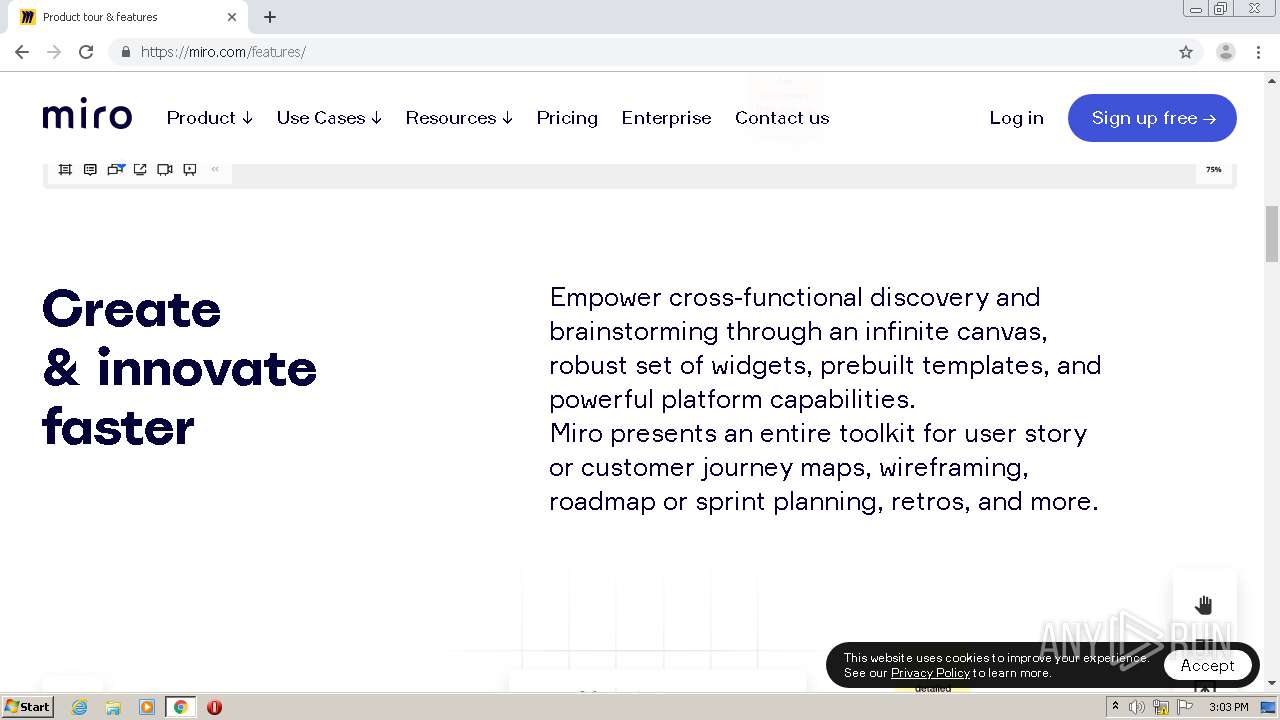Click the chat cards icon with blue badge
The height and width of the screenshot is (720, 1280).
click(115, 170)
